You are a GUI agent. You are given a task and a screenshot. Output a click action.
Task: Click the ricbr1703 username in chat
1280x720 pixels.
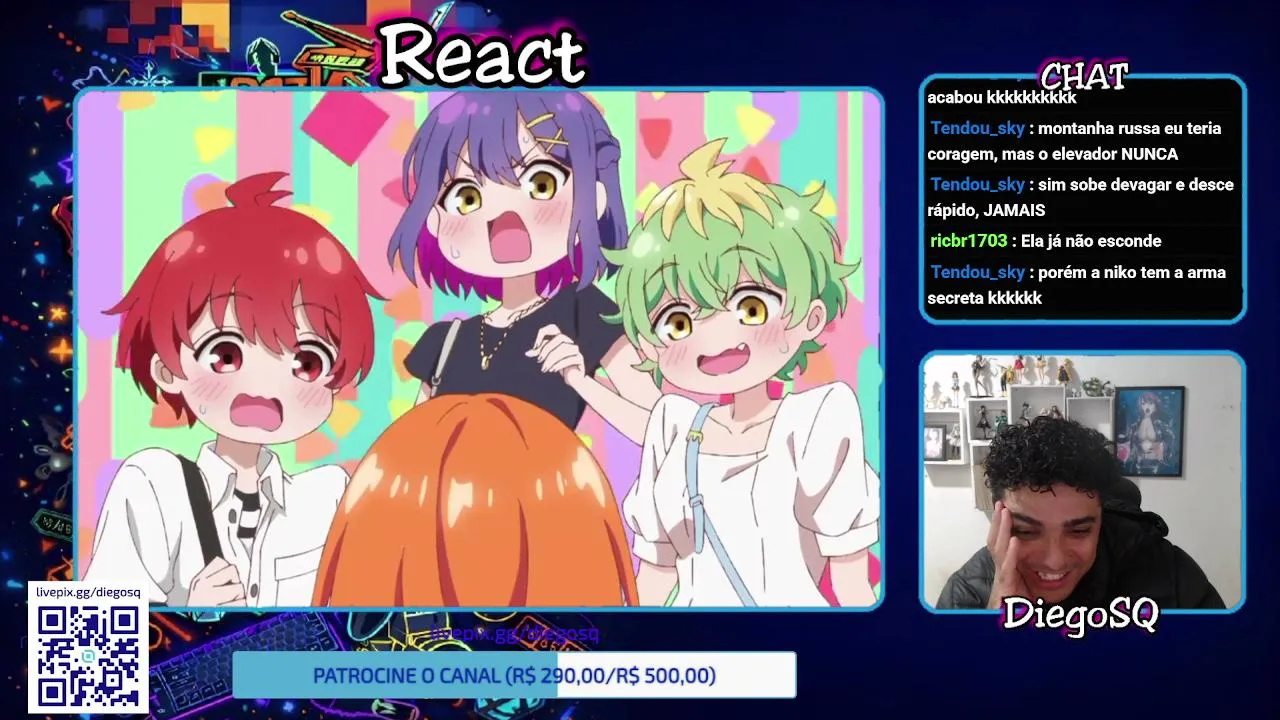click(x=968, y=241)
